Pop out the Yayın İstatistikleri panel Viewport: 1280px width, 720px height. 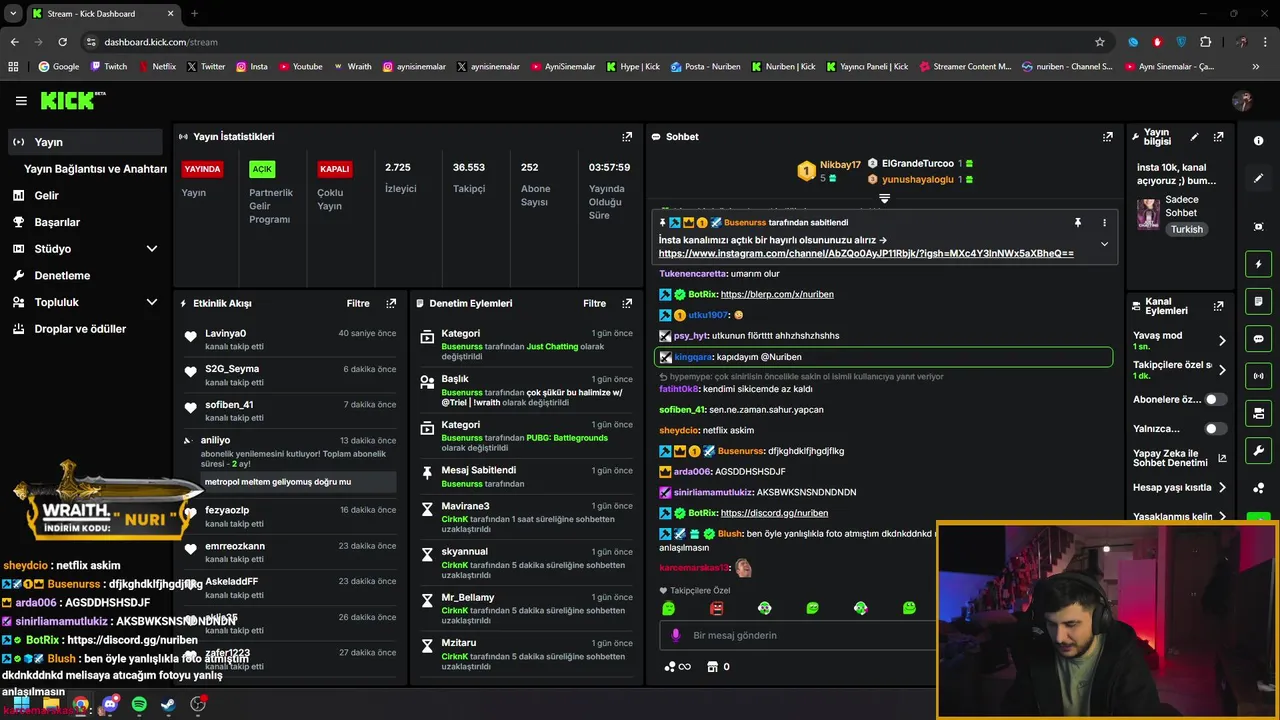[627, 137]
